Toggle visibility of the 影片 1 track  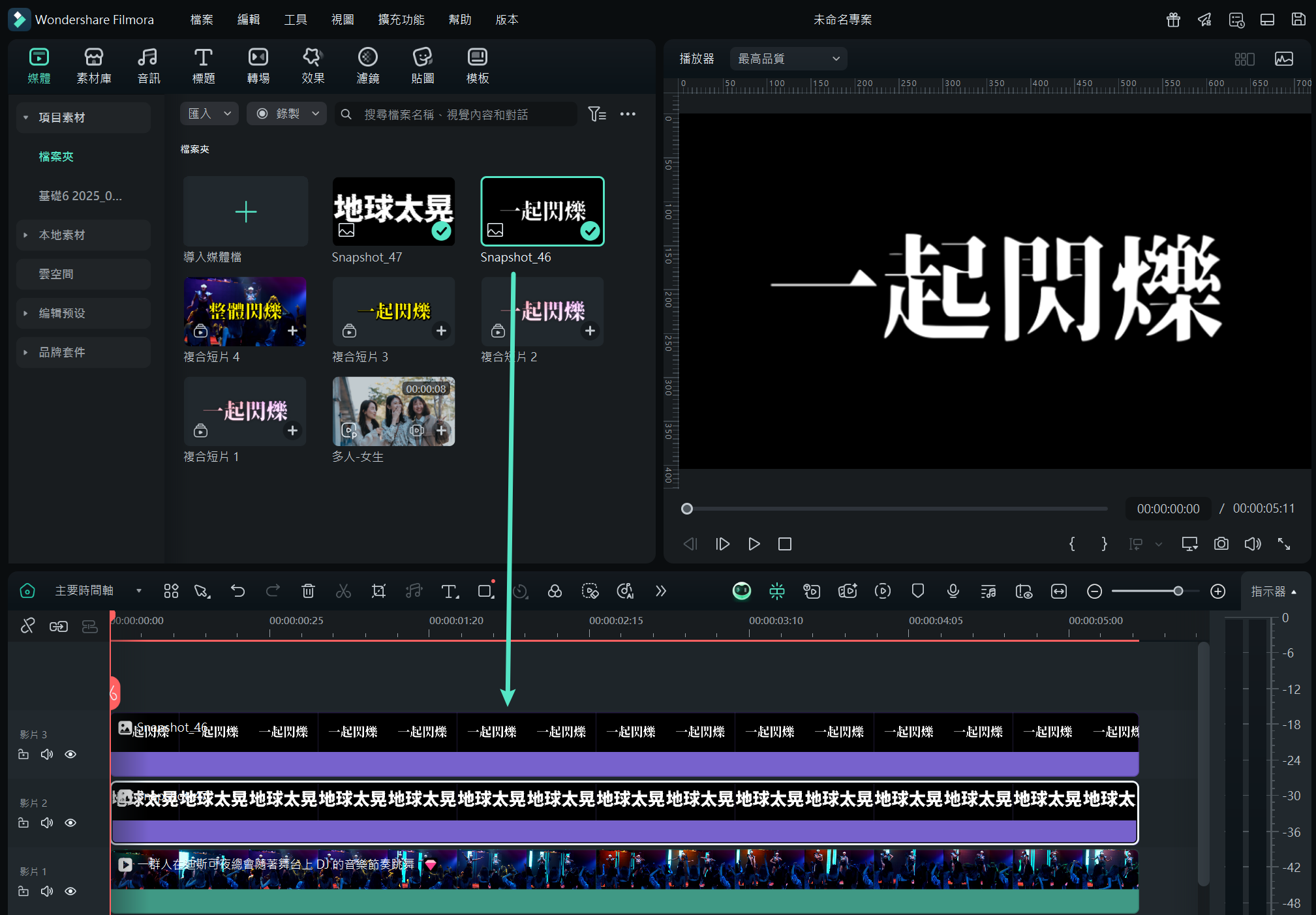coord(70,892)
